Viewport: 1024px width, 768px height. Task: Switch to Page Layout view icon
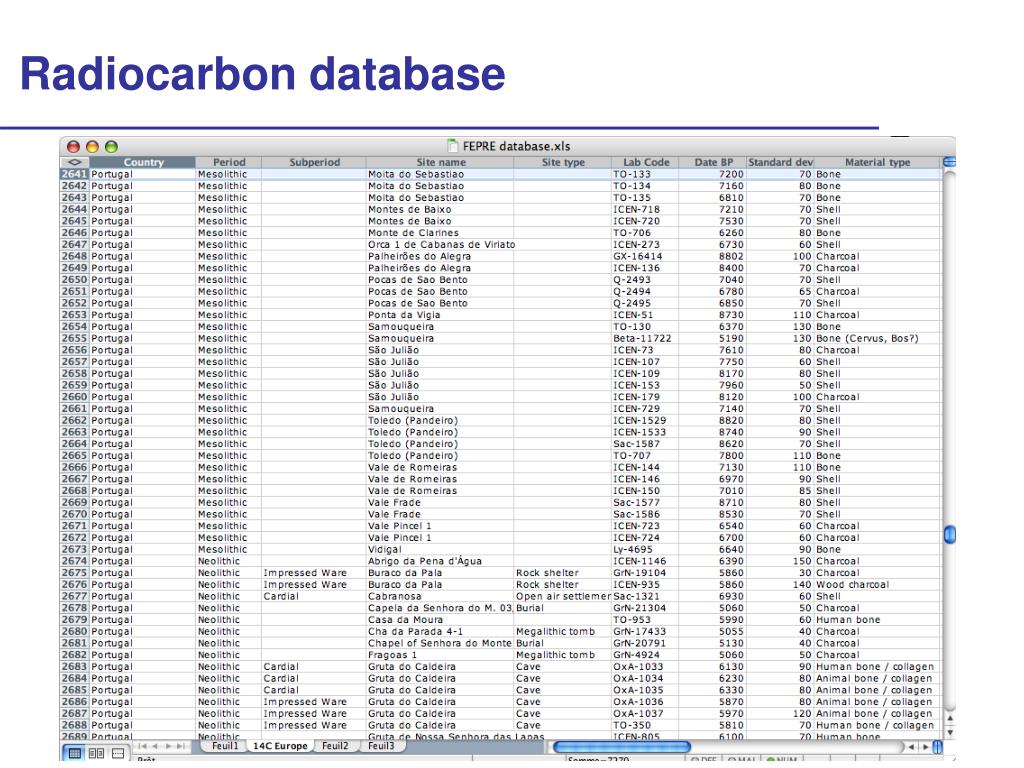coord(96,754)
